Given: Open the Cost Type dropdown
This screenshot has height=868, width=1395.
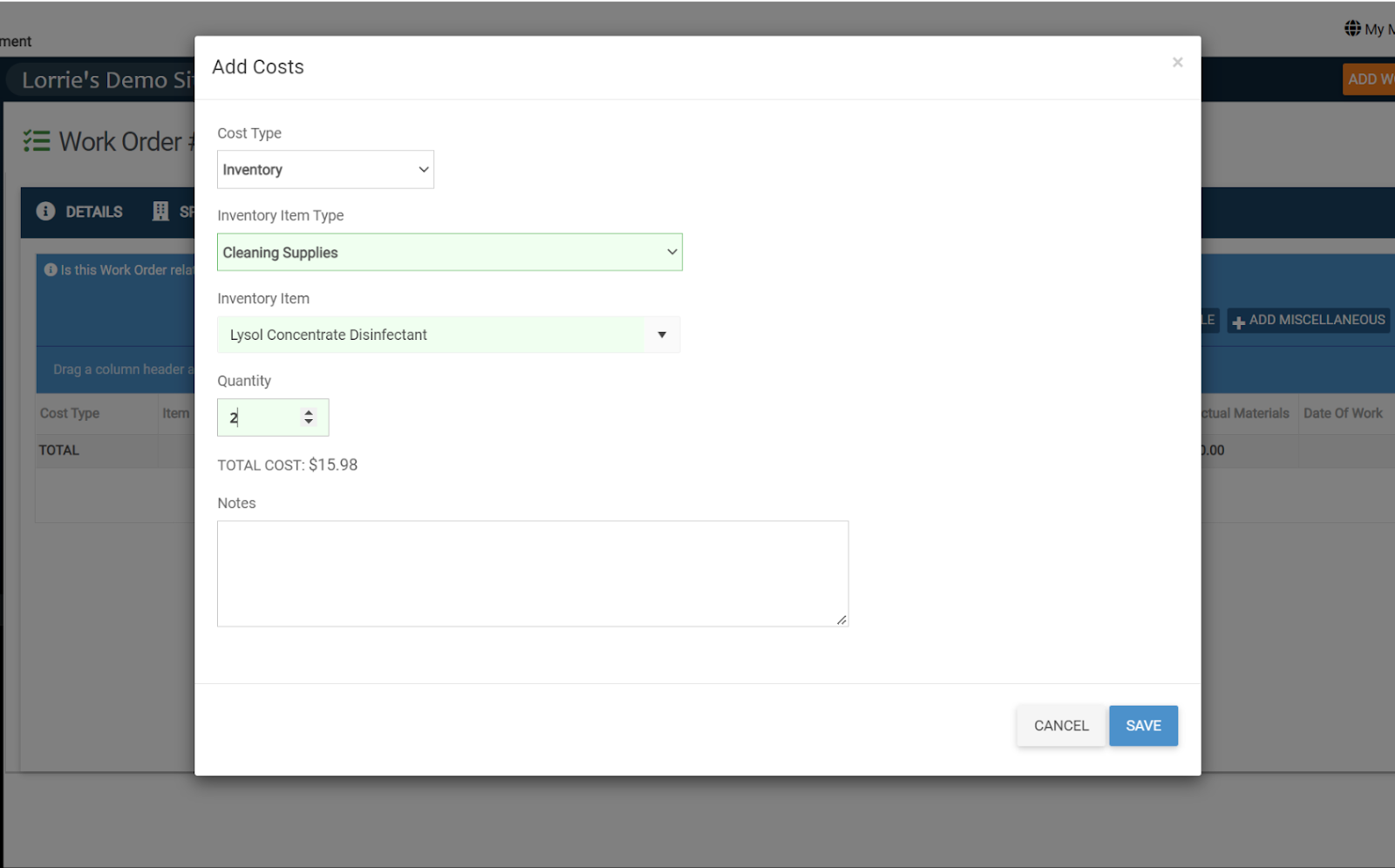Looking at the screenshot, I should [325, 170].
